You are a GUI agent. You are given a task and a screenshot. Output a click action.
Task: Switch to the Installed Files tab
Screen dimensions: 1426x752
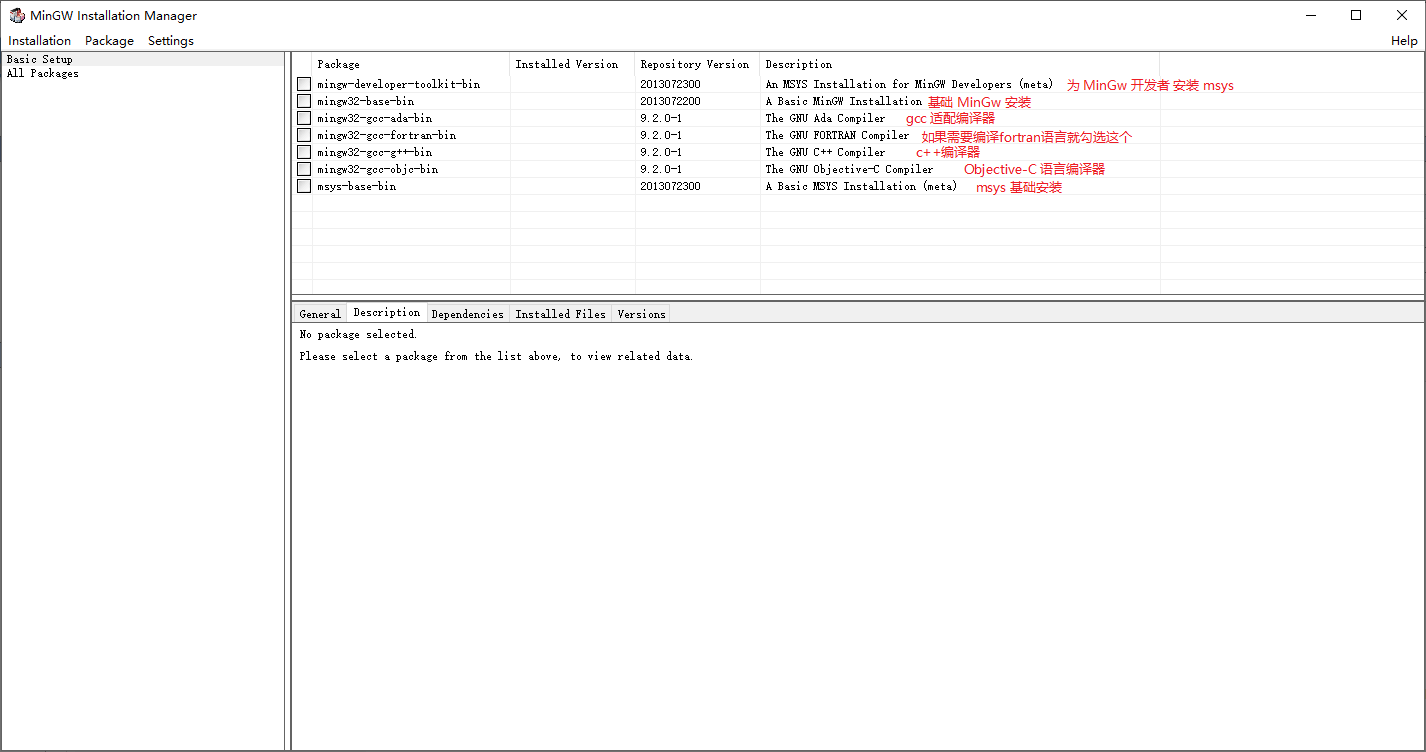561,314
